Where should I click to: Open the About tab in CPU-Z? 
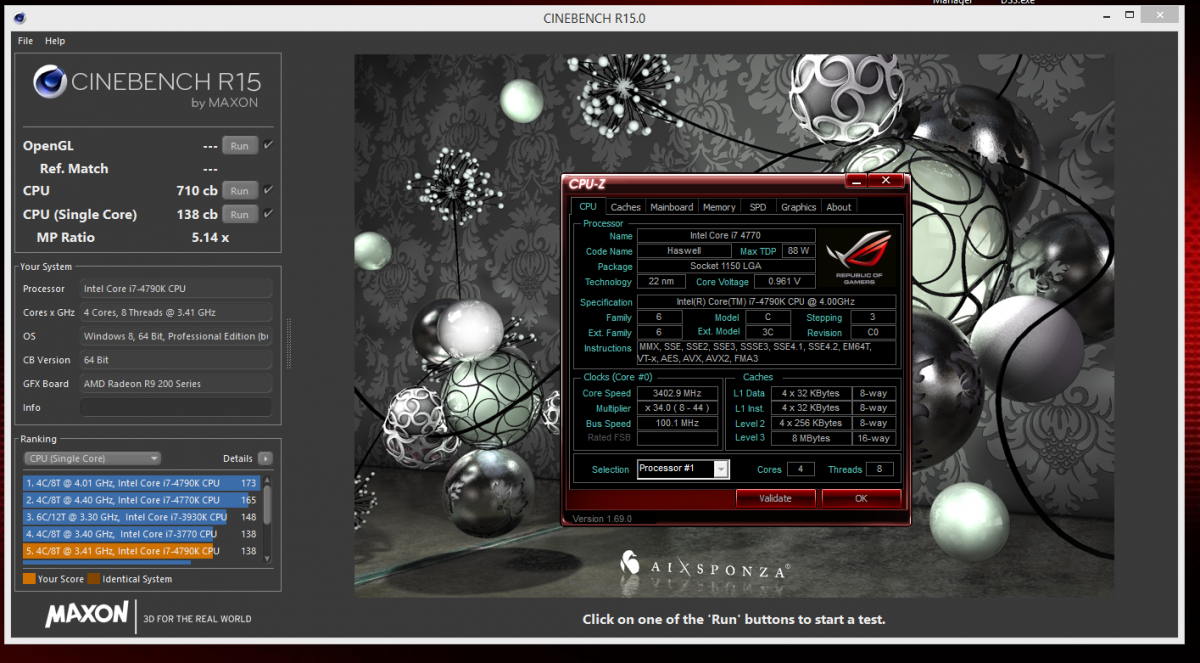pyautogui.click(x=839, y=207)
